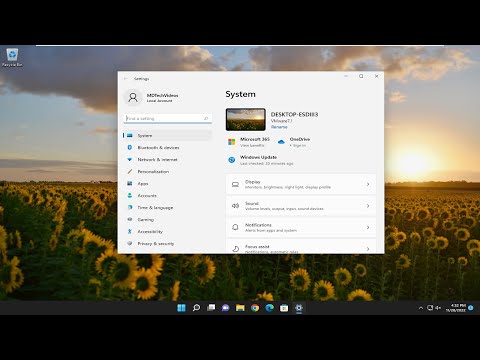Open the Chat app on taskbar
The image size is (480, 360).
(x=226, y=308)
